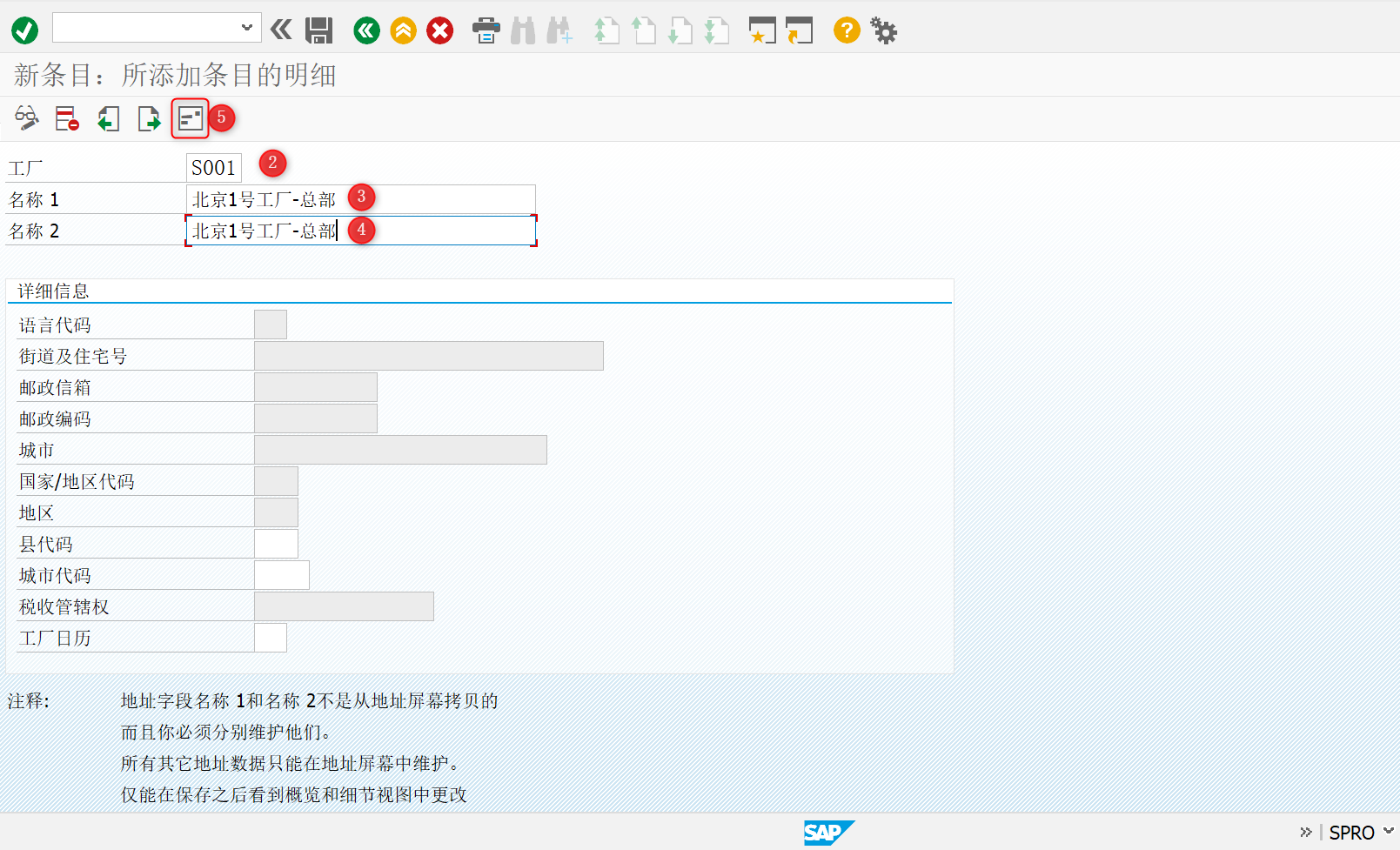Create a shortcut with the star icon
1400x850 pixels.
761,30
